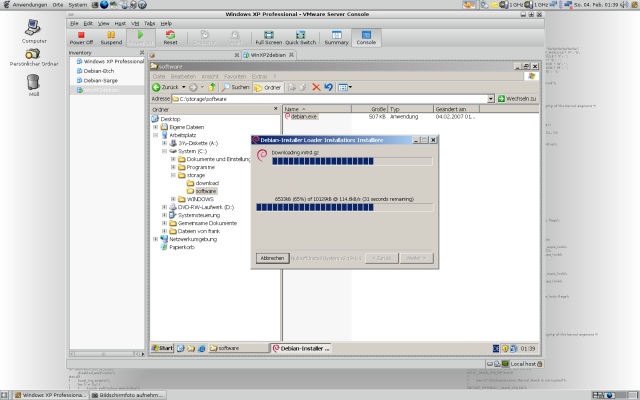Click the Suchen search button

[x=236, y=87]
